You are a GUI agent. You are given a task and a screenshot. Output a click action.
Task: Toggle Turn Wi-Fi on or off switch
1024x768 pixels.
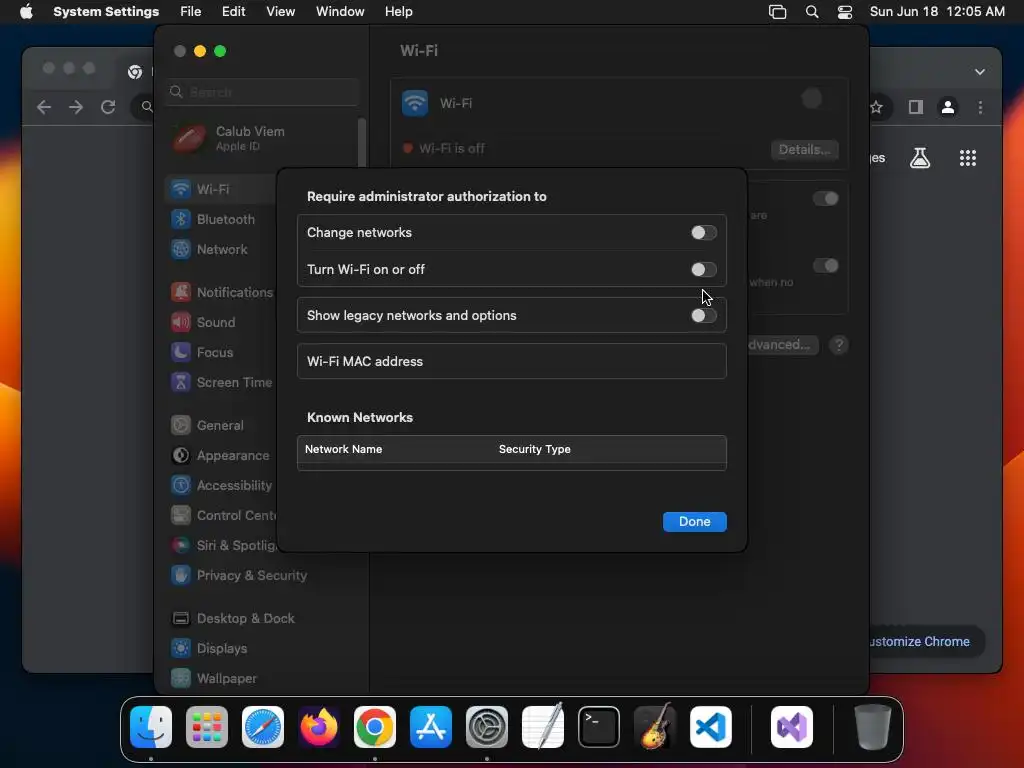(703, 269)
